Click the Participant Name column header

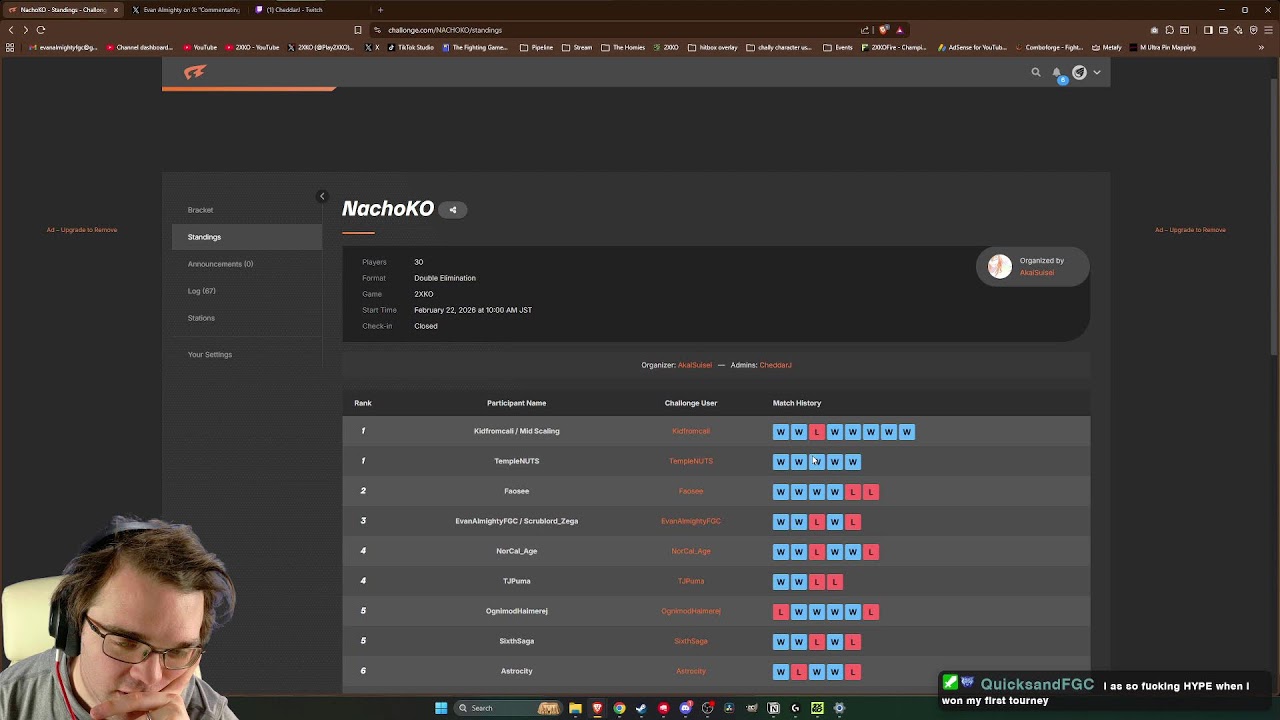tap(516, 403)
